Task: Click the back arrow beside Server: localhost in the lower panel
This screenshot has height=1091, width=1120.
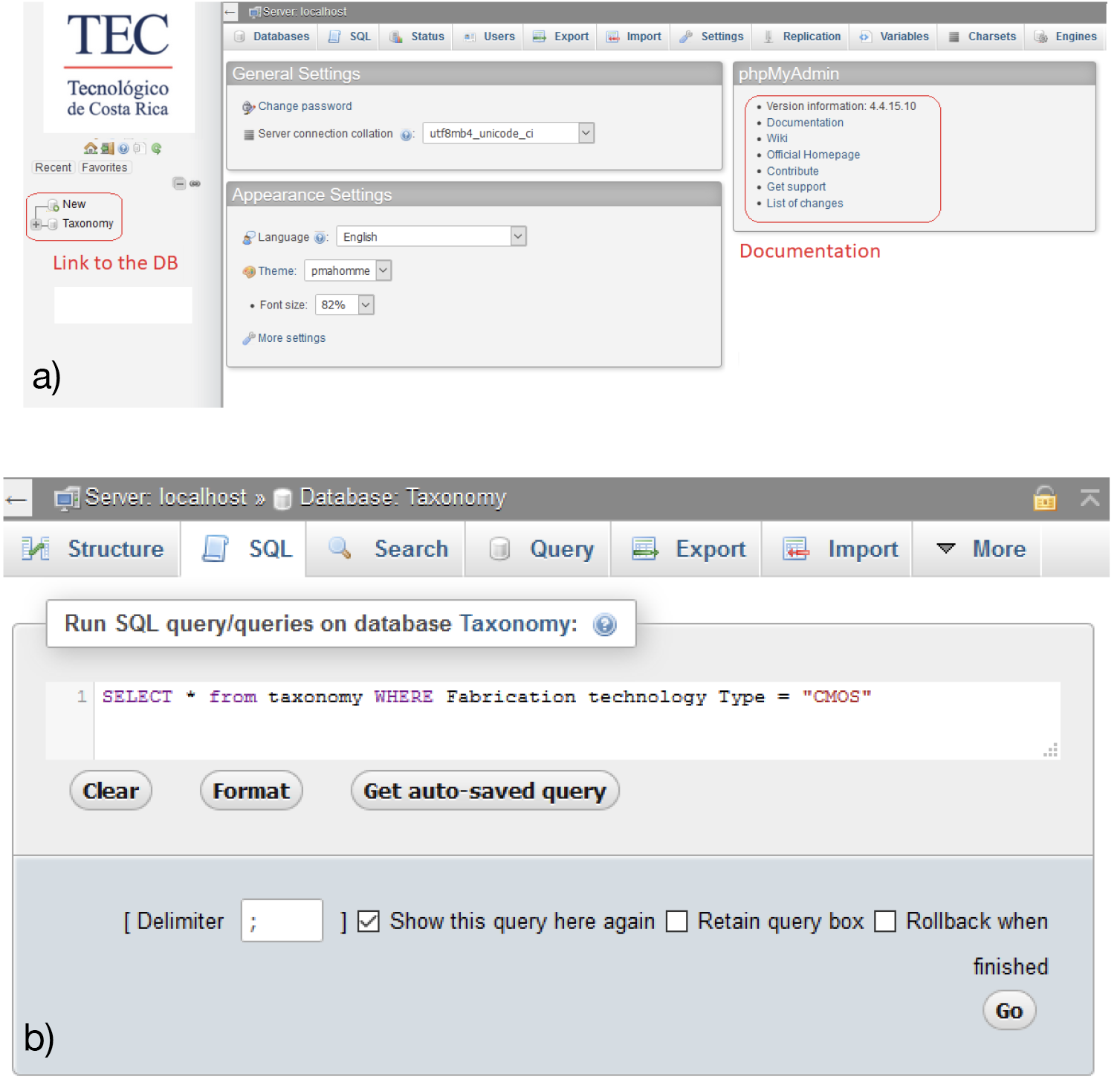Action: point(16,499)
